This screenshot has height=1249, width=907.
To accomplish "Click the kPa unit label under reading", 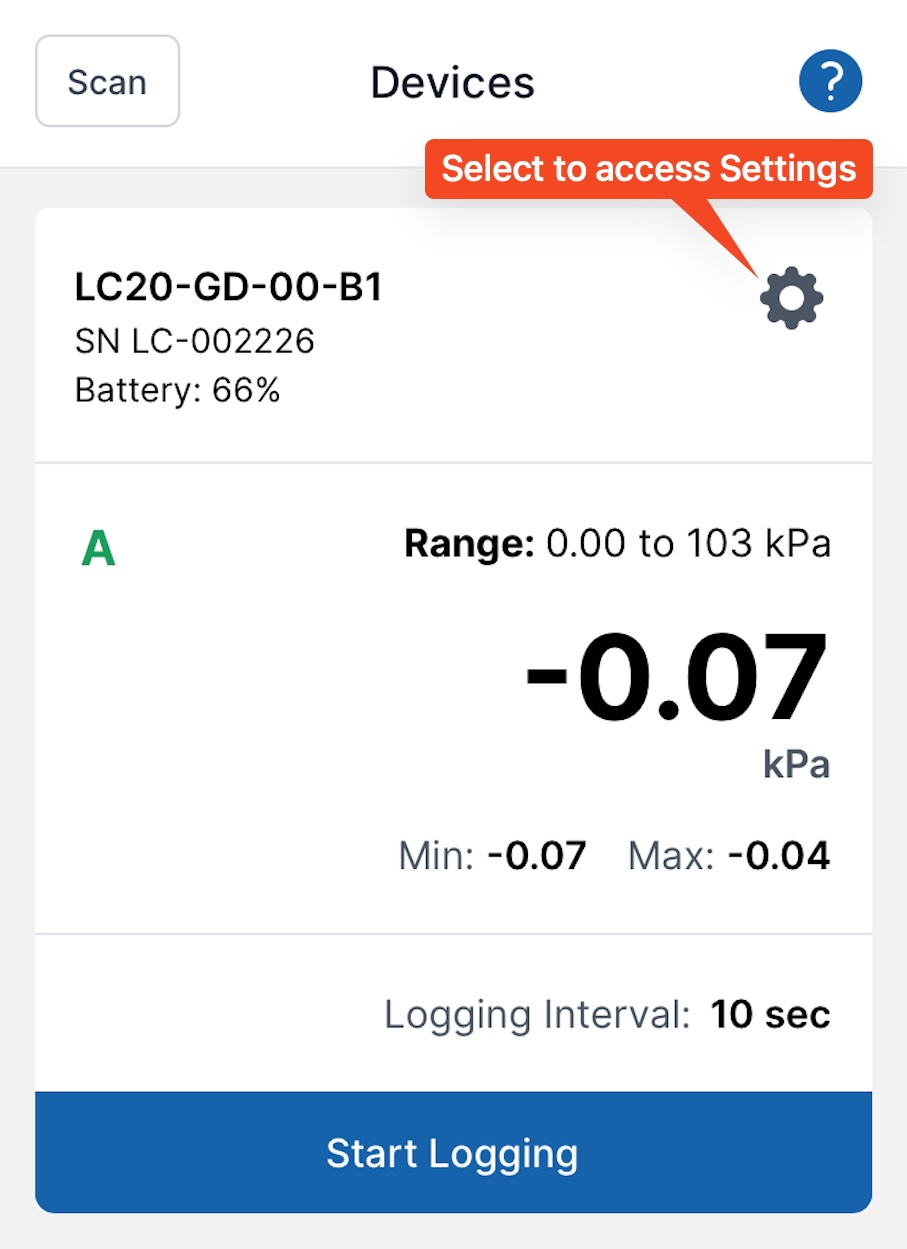I will point(797,765).
